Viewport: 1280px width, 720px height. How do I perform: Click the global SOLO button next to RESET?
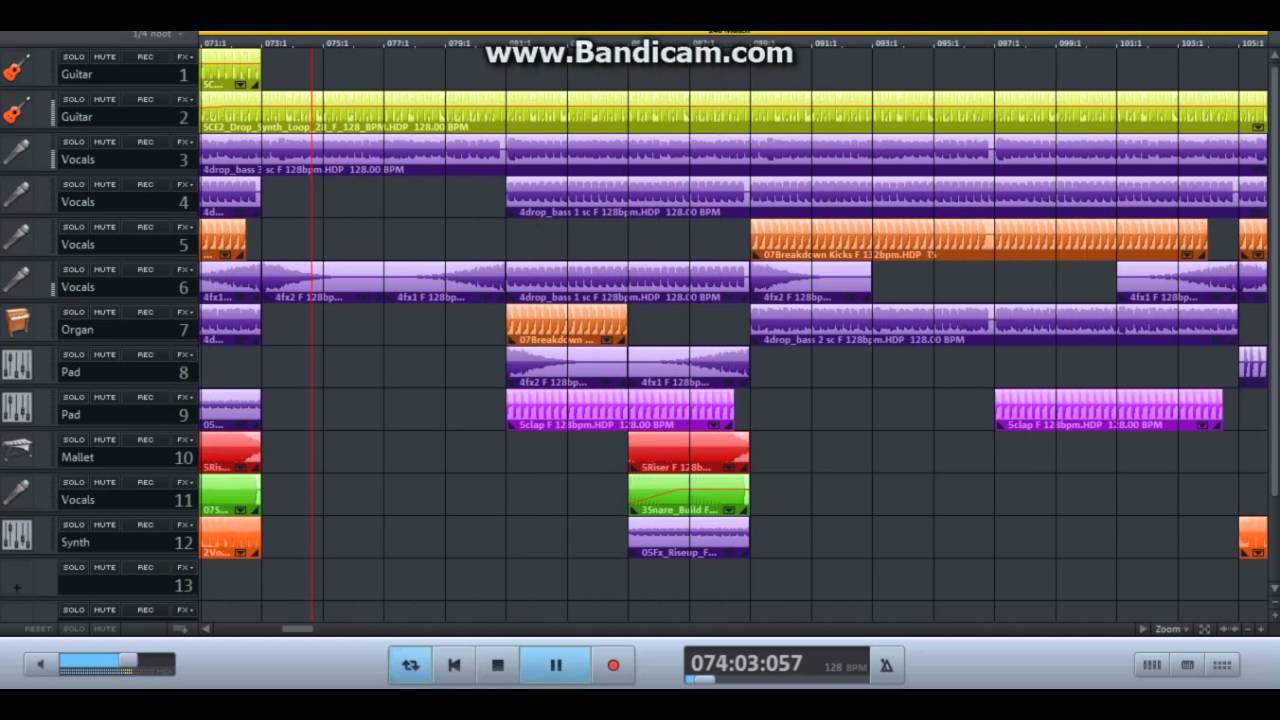point(74,629)
